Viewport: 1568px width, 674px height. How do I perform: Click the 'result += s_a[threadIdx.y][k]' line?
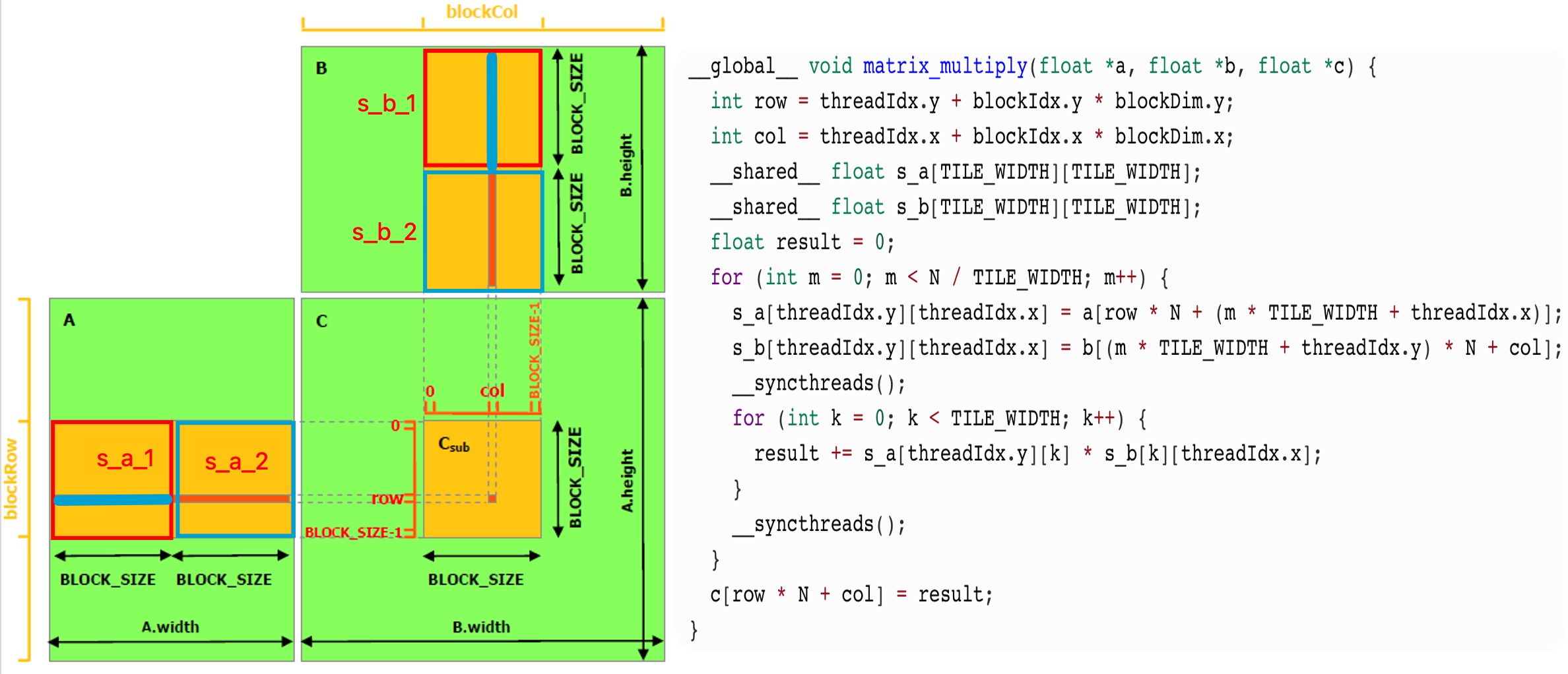point(1038,454)
